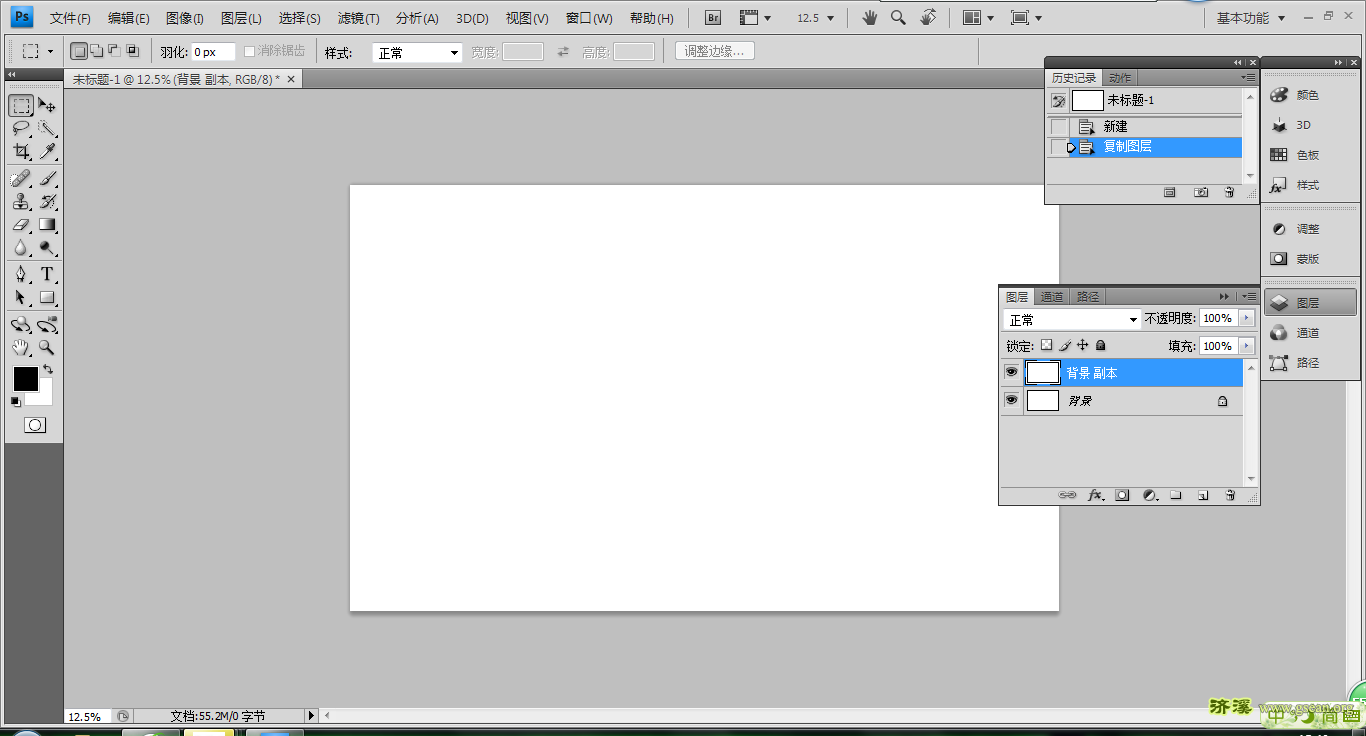Select the History Brush tool

[x=47, y=202]
